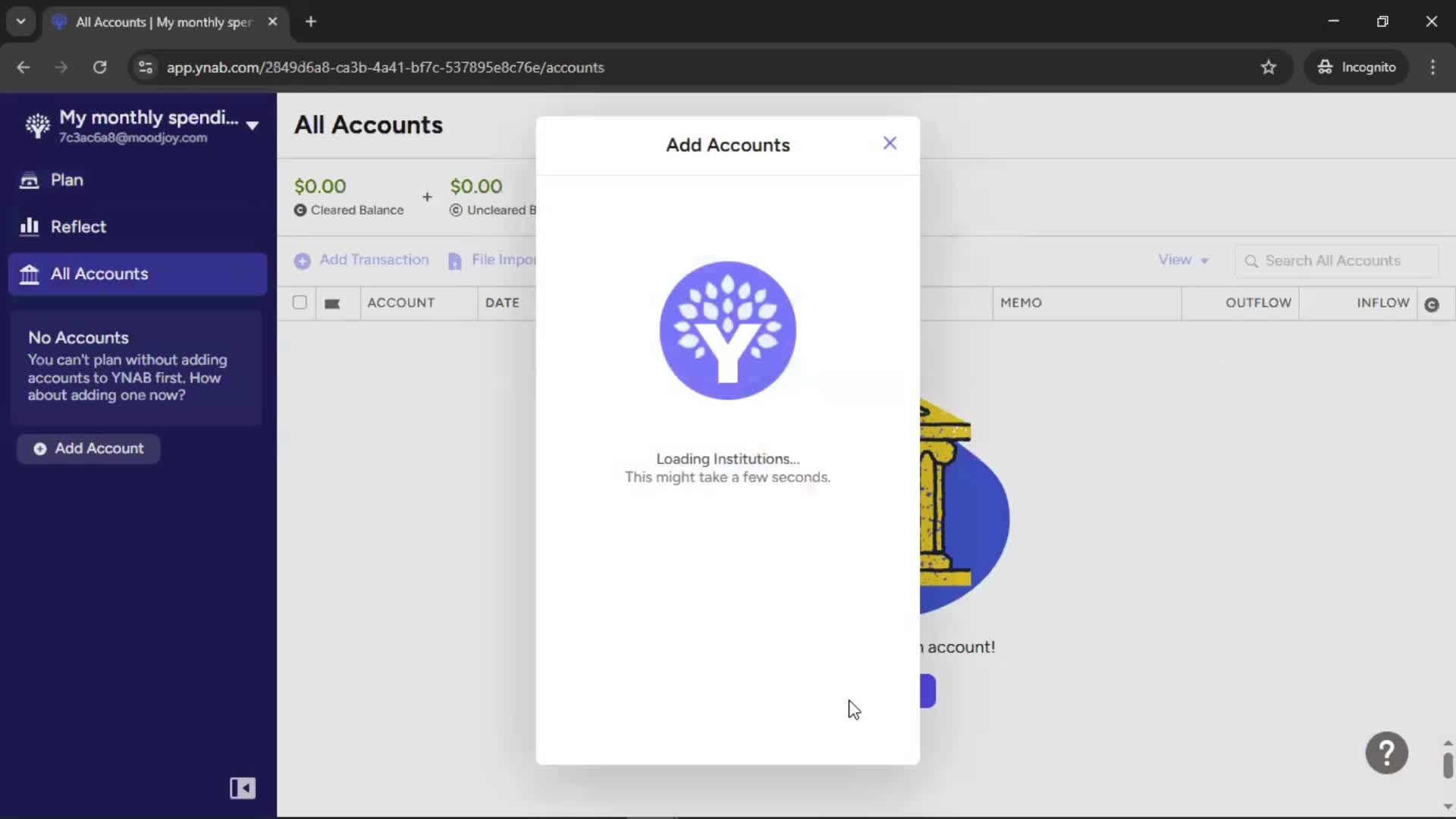Screen dimensions: 1456x819
Task: Click the Add Transaction plus icon
Action: click(x=302, y=261)
